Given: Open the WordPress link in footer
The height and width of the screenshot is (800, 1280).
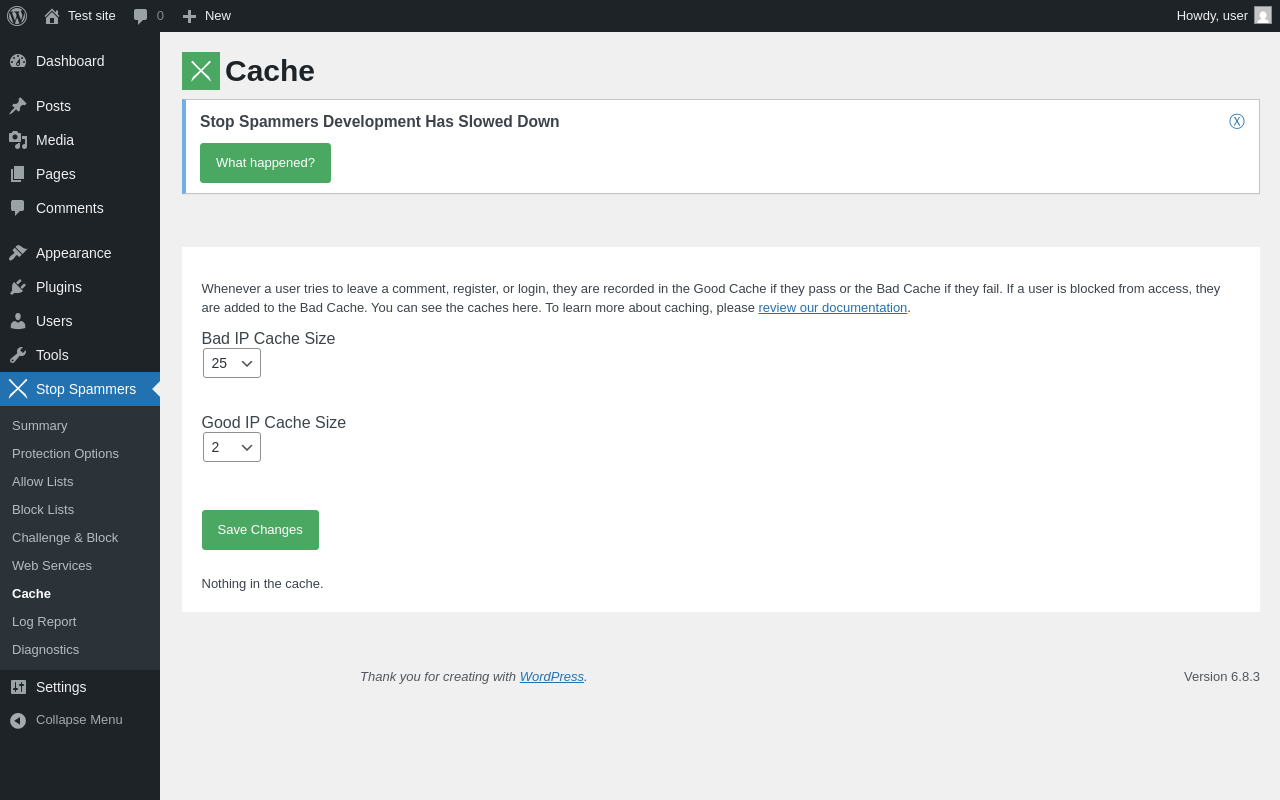Looking at the screenshot, I should (551, 677).
